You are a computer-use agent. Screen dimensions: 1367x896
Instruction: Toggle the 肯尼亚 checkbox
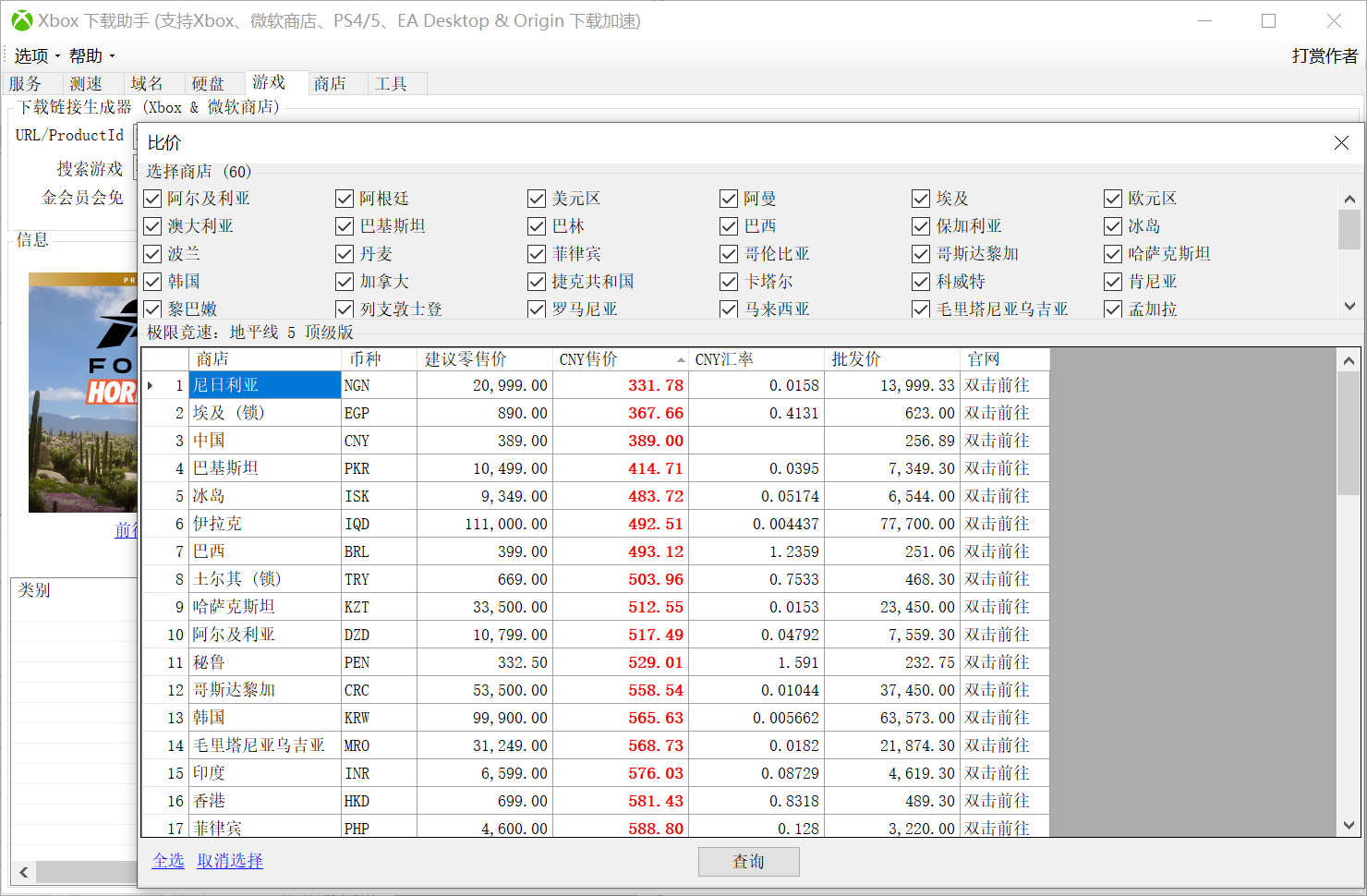(1113, 282)
